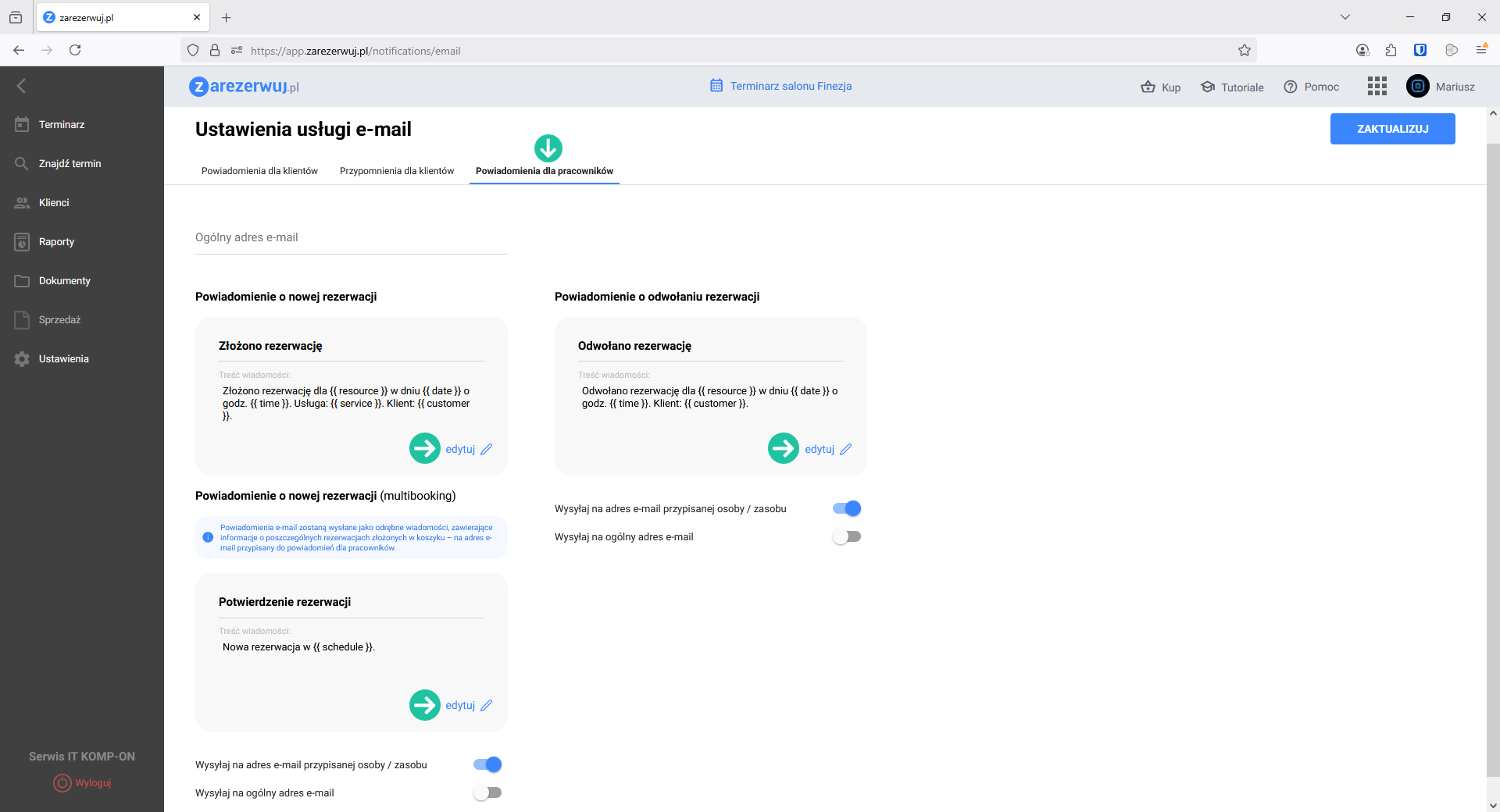Select Powiadomienia dla pracowników tab
This screenshot has height=812, width=1500.
(545, 171)
